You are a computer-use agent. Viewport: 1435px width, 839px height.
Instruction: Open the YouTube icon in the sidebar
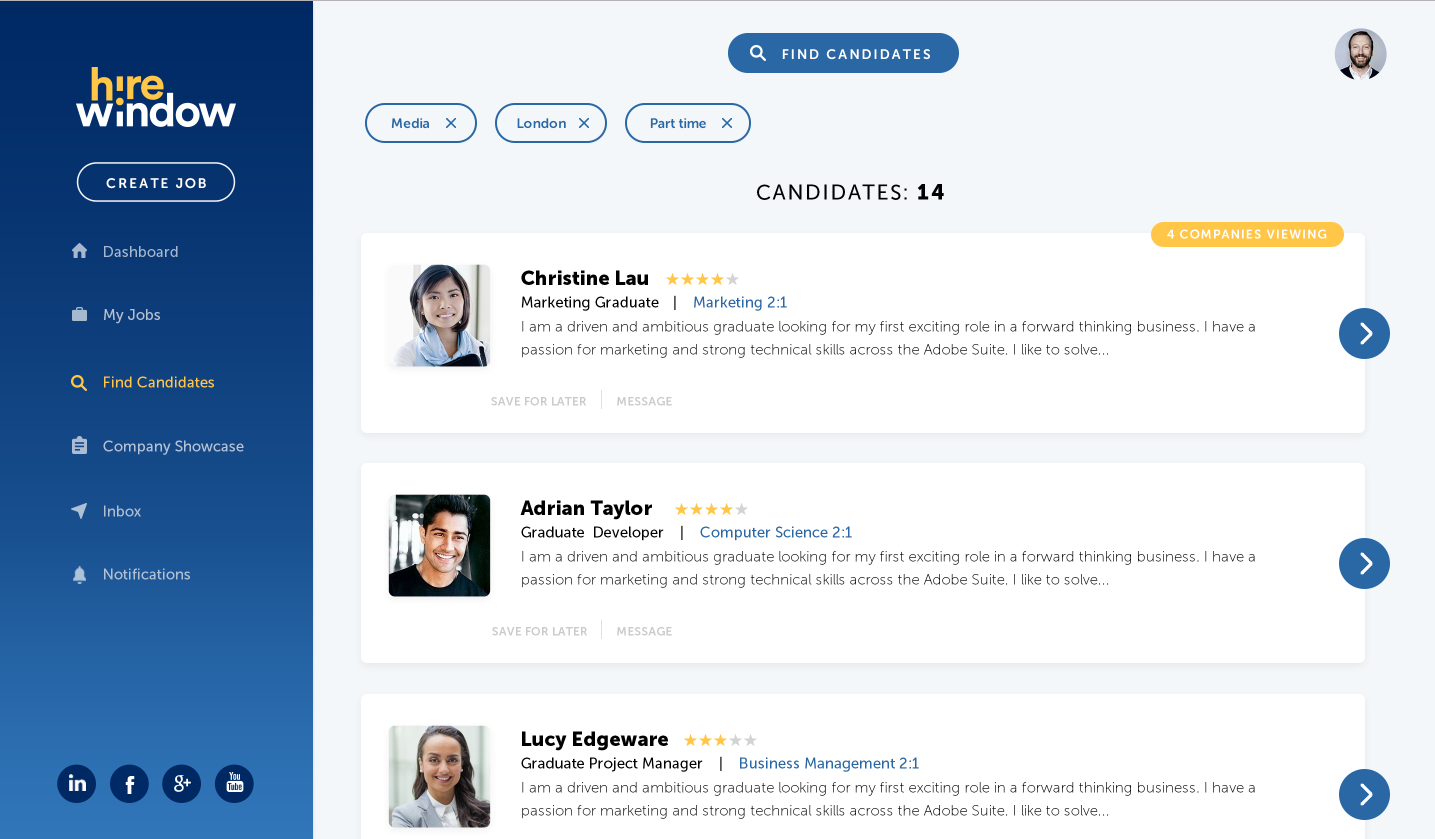[x=234, y=784]
